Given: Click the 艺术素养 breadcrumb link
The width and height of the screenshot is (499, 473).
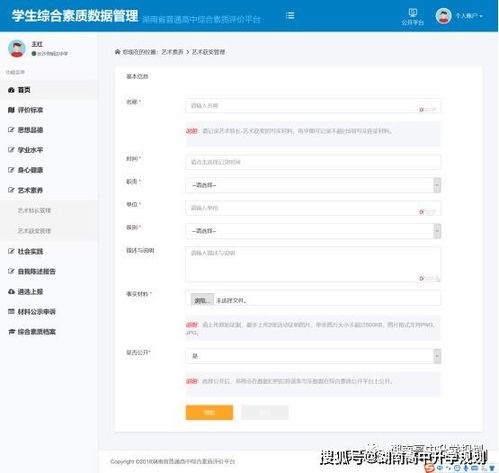Looking at the screenshot, I should point(172,52).
